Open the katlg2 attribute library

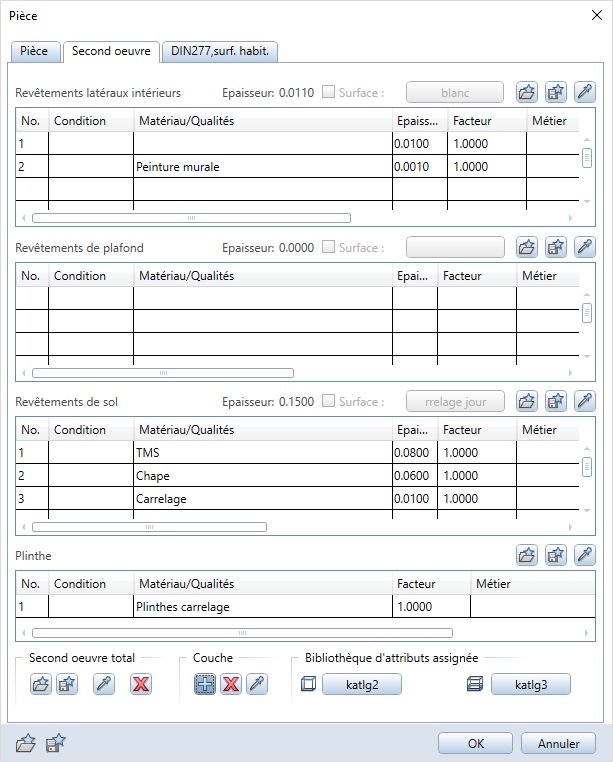[362, 685]
